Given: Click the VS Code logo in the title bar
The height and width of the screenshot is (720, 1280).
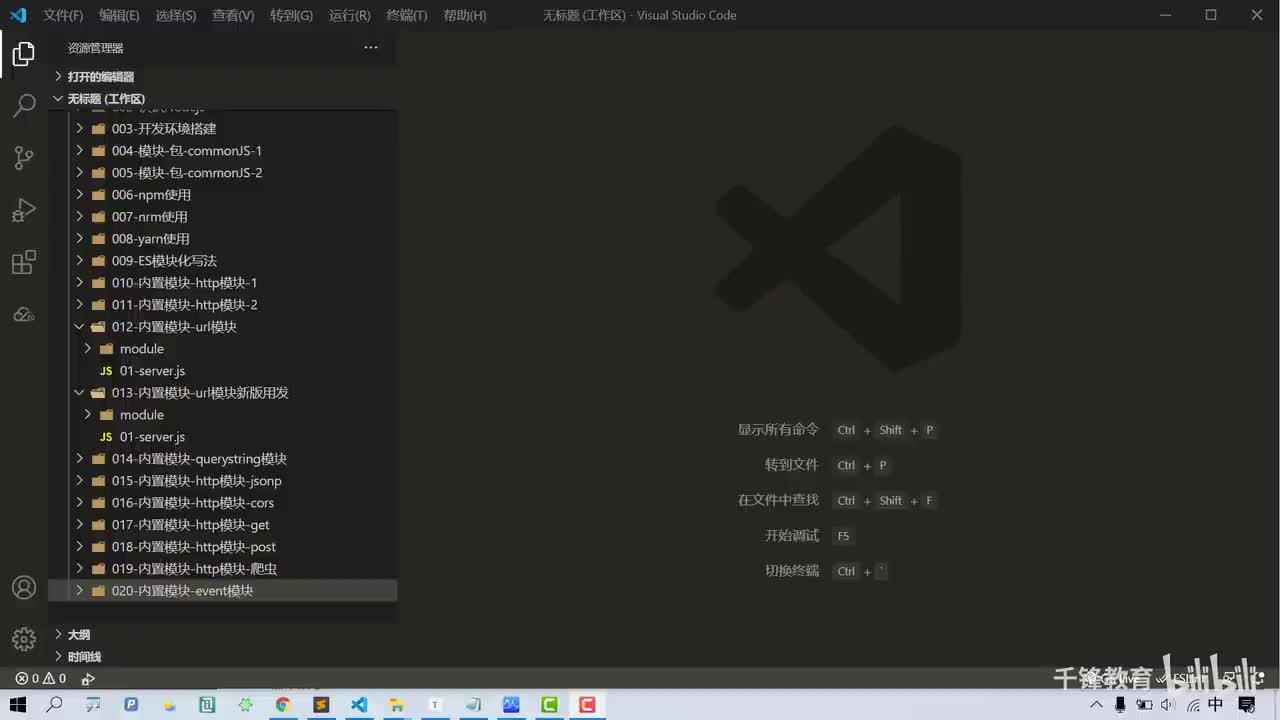Looking at the screenshot, I should [17, 15].
